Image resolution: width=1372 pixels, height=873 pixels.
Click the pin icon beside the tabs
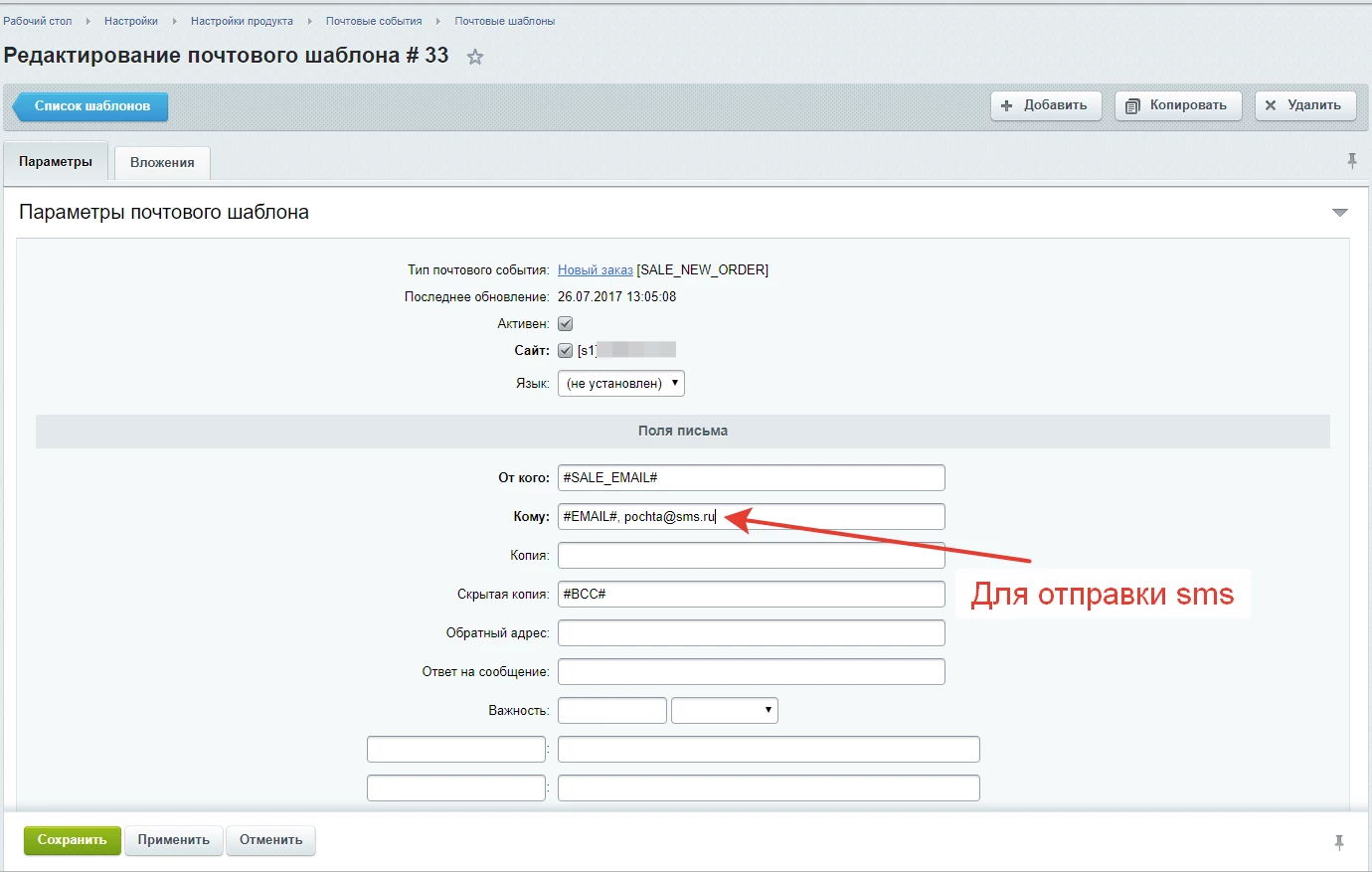click(1351, 161)
